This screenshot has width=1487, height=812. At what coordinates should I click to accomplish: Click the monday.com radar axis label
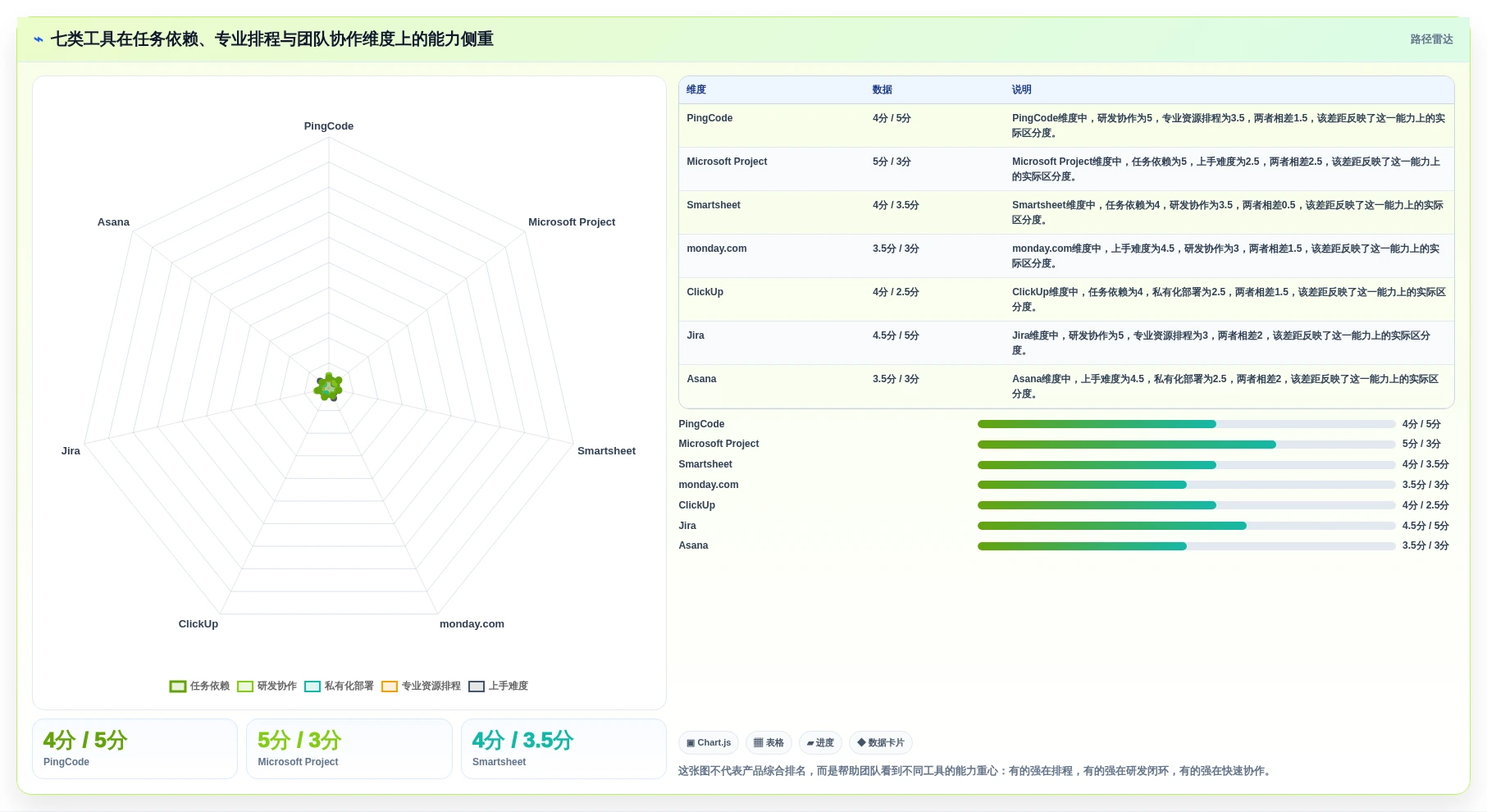472,624
